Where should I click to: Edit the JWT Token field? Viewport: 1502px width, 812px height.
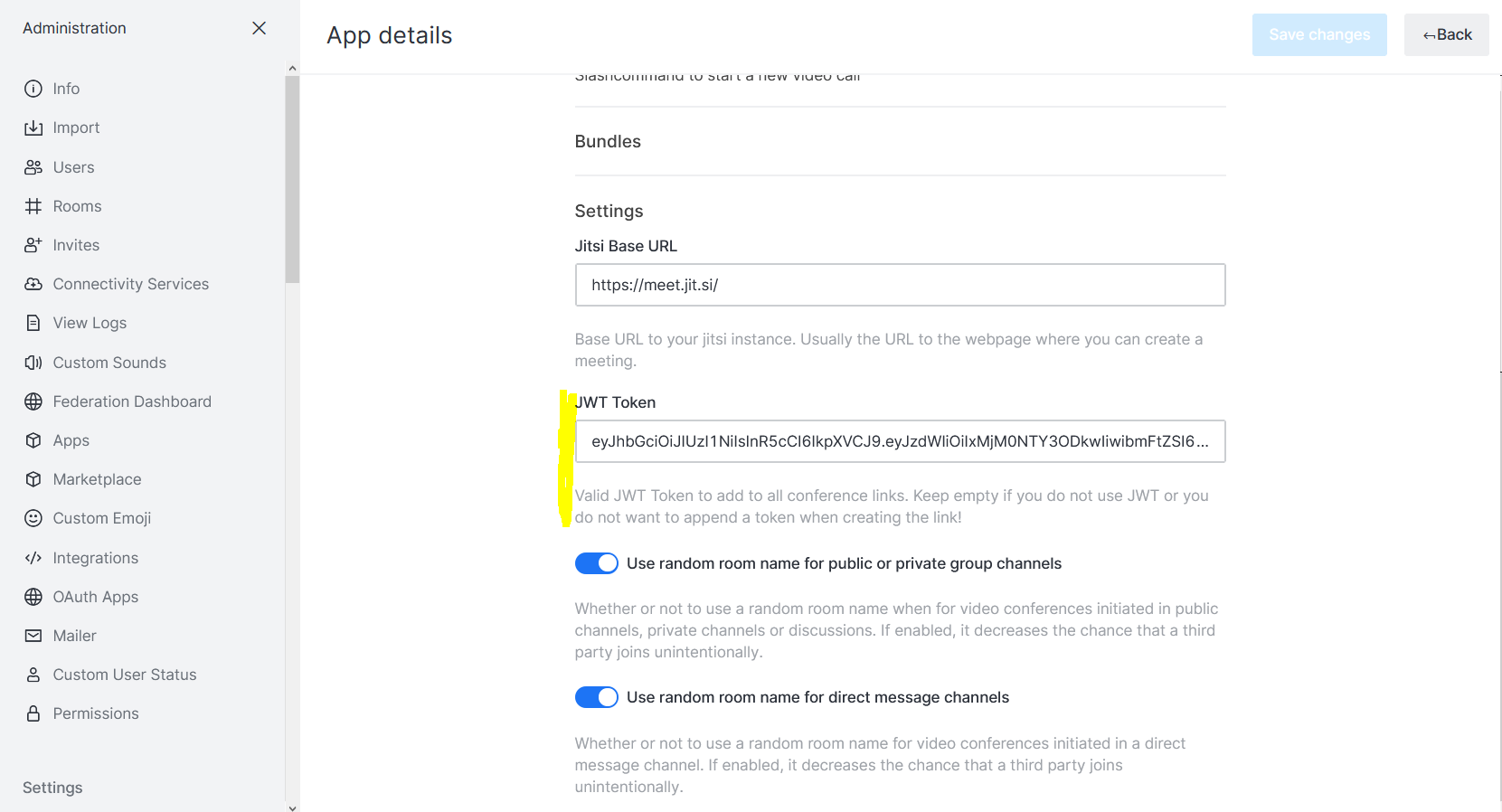pos(900,441)
